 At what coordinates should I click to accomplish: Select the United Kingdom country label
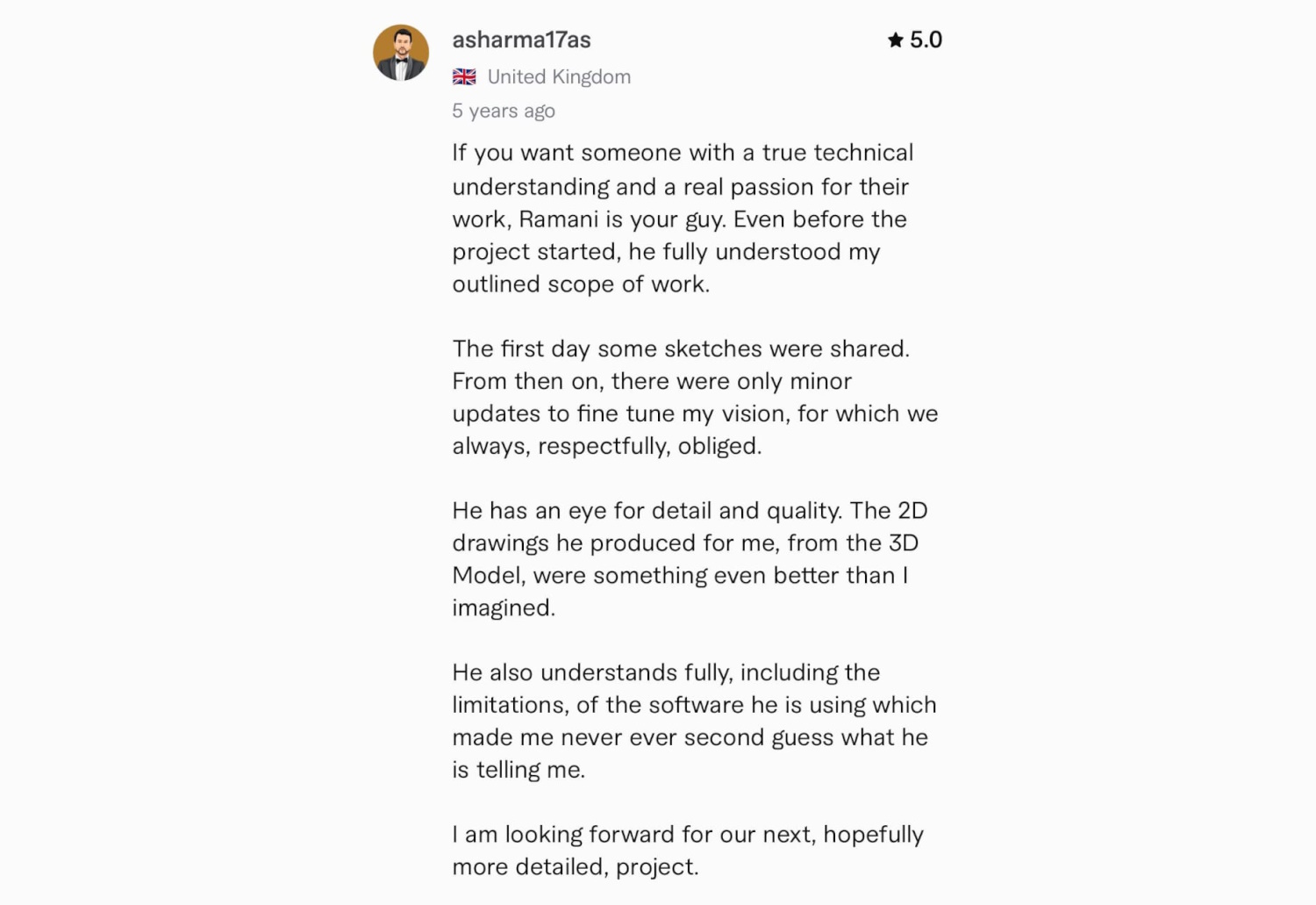click(x=559, y=77)
